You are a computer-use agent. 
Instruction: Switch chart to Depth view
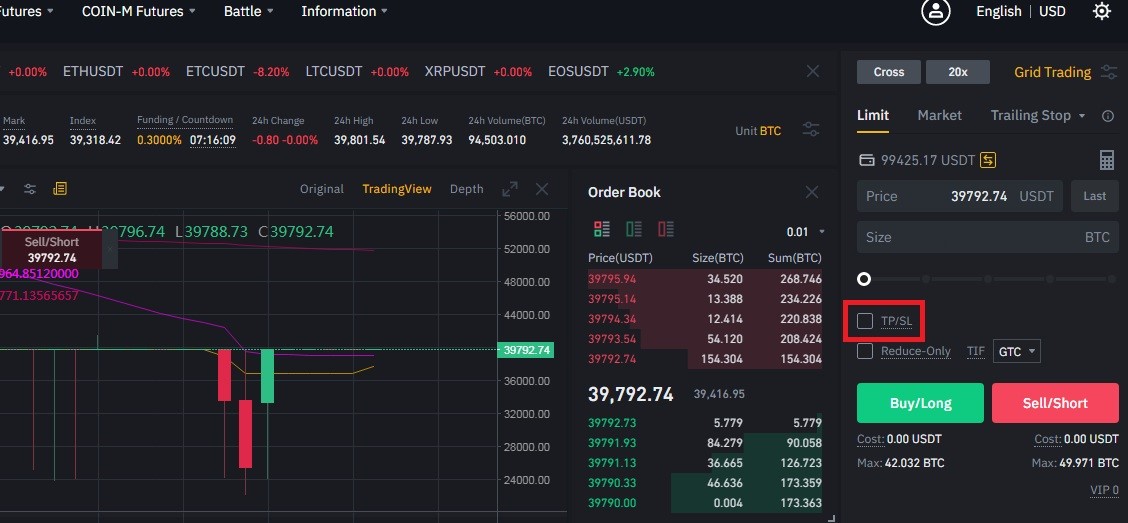pyautogui.click(x=466, y=189)
